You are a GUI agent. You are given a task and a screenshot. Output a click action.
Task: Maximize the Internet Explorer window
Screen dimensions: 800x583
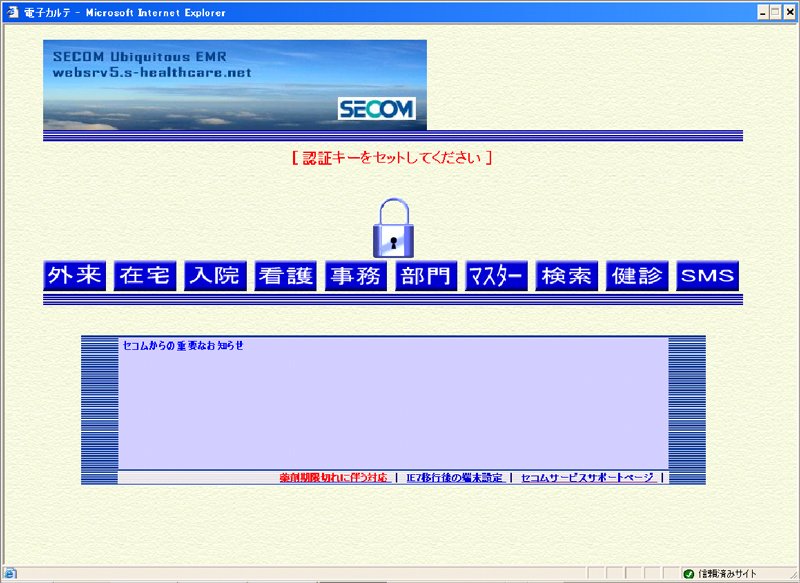[x=776, y=13]
